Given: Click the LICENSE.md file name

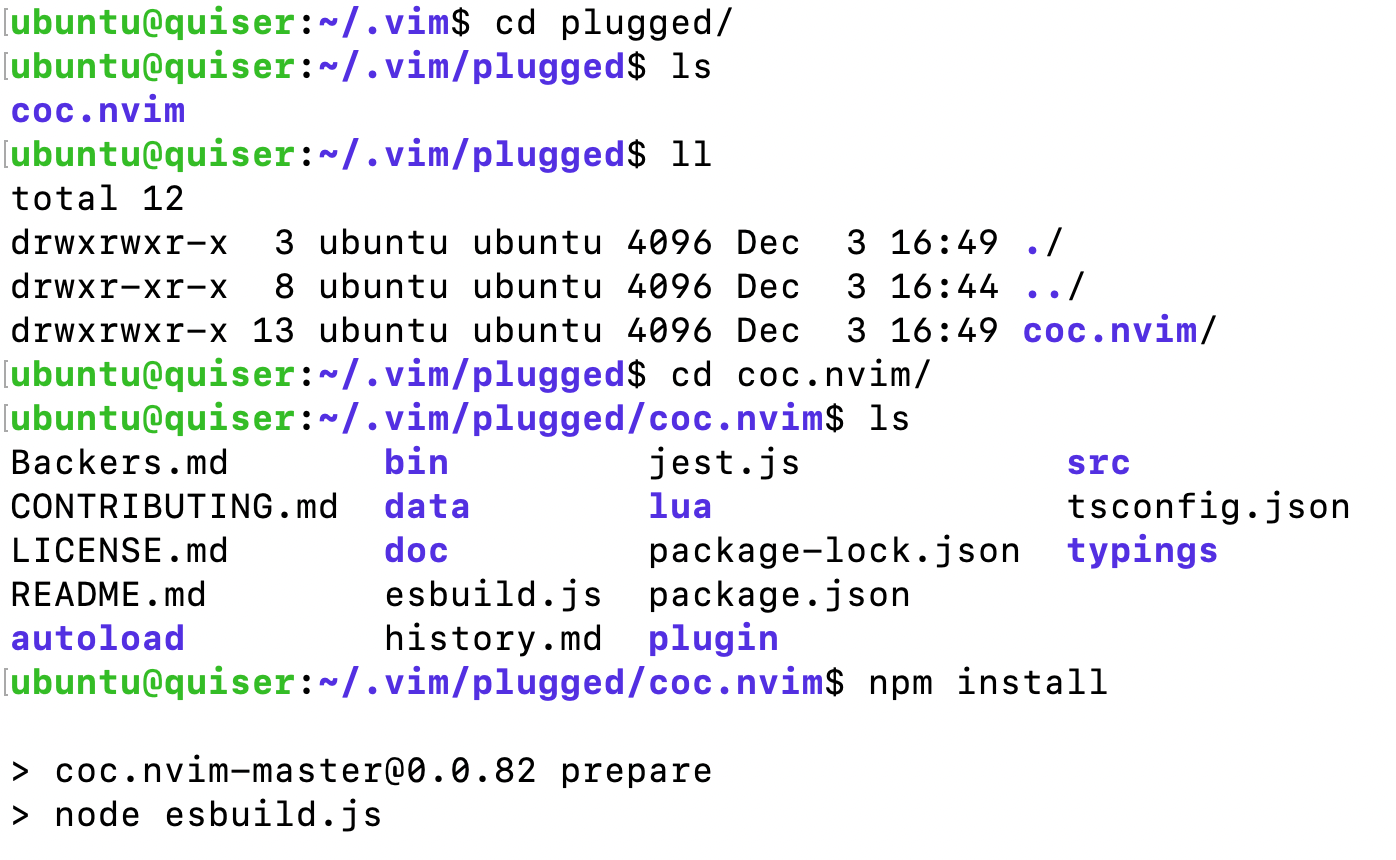Looking at the screenshot, I should (x=119, y=551).
